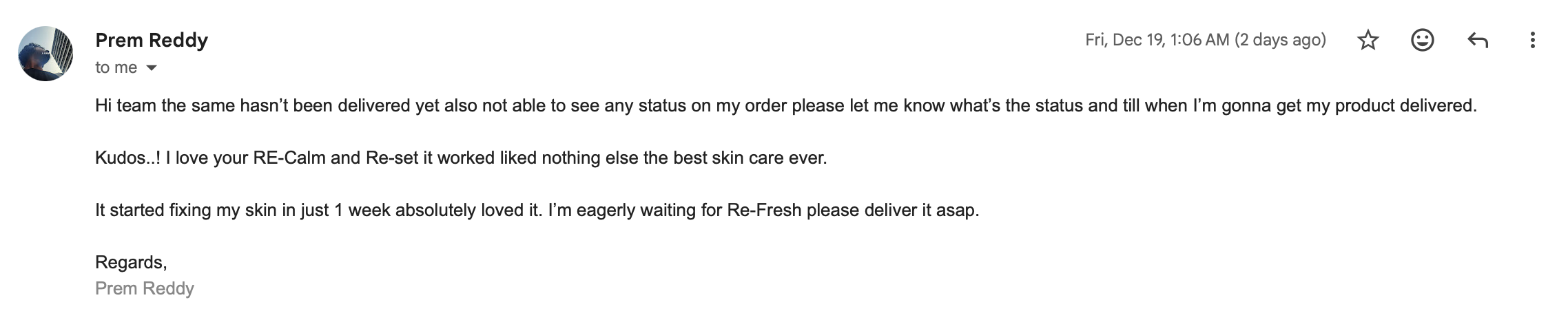1568x311 pixels.
Task: Click the product name "Re-Fresh" in body
Action: pyautogui.click(x=764, y=210)
